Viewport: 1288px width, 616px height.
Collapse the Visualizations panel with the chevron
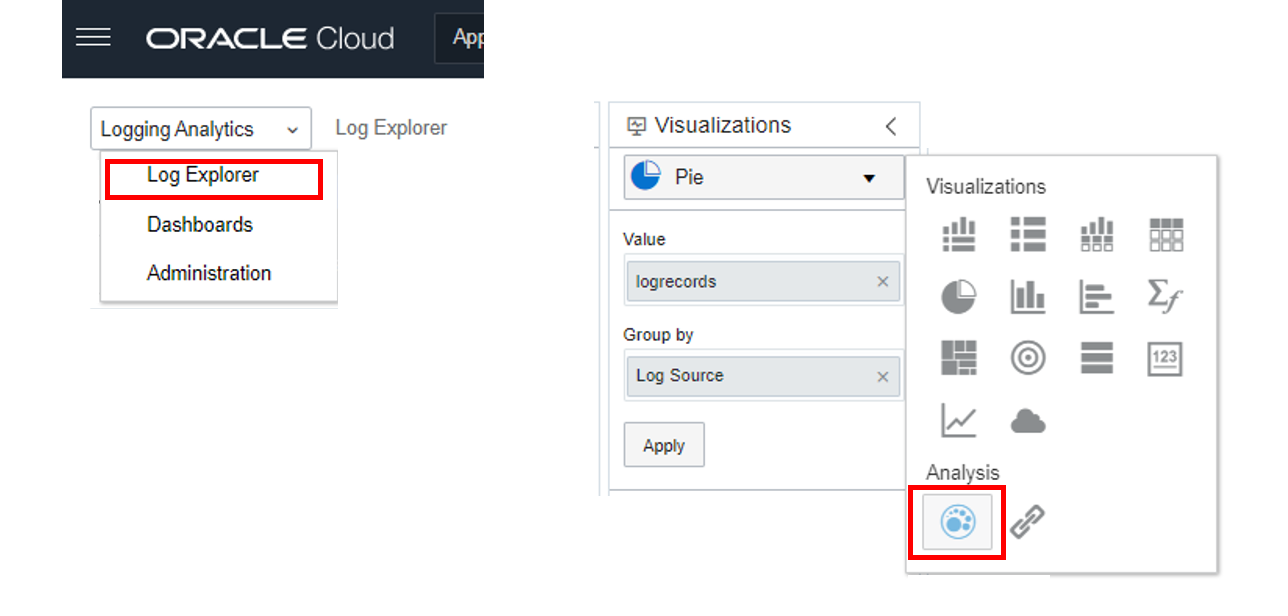(890, 124)
